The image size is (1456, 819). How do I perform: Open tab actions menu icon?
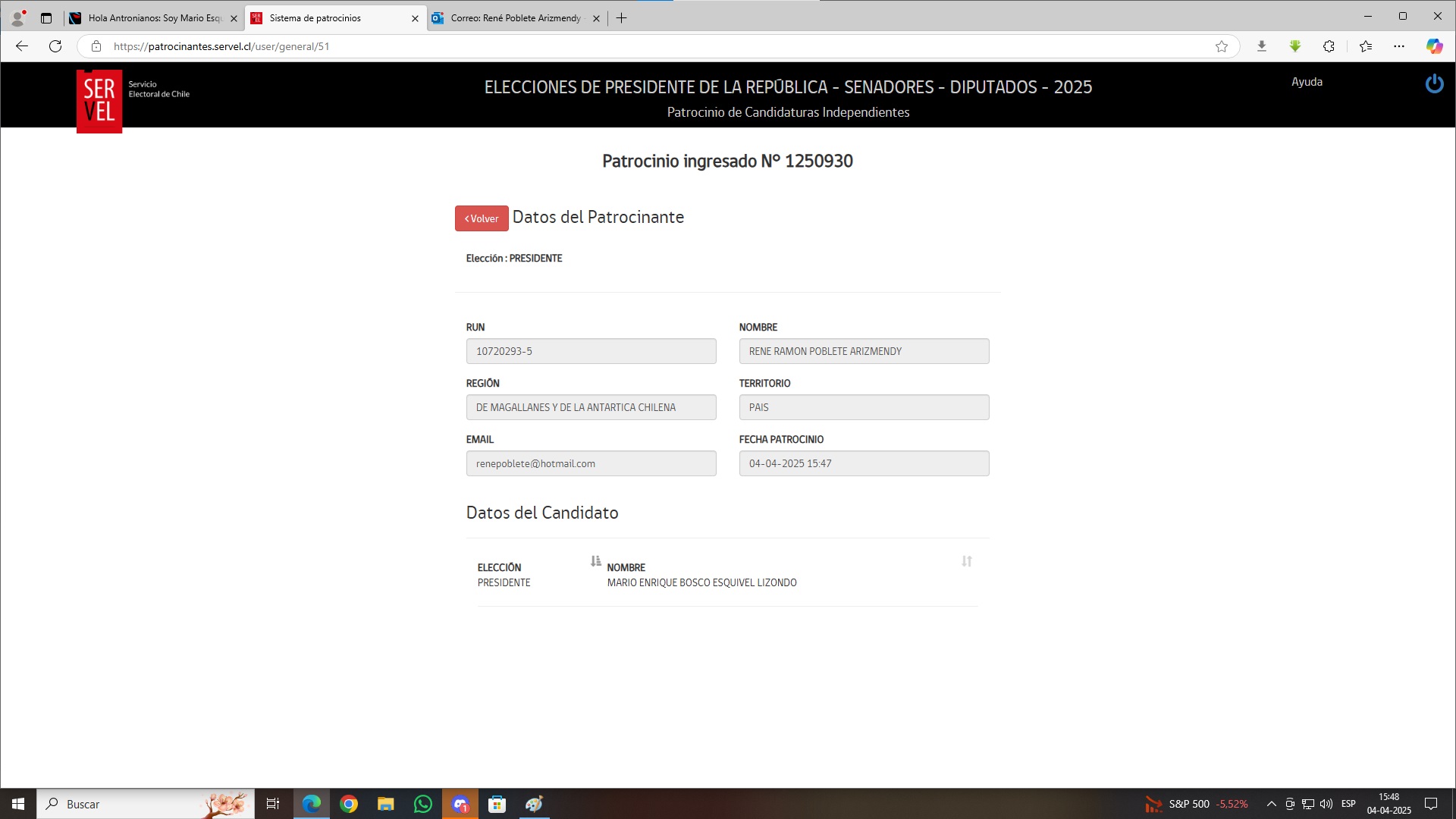click(46, 18)
